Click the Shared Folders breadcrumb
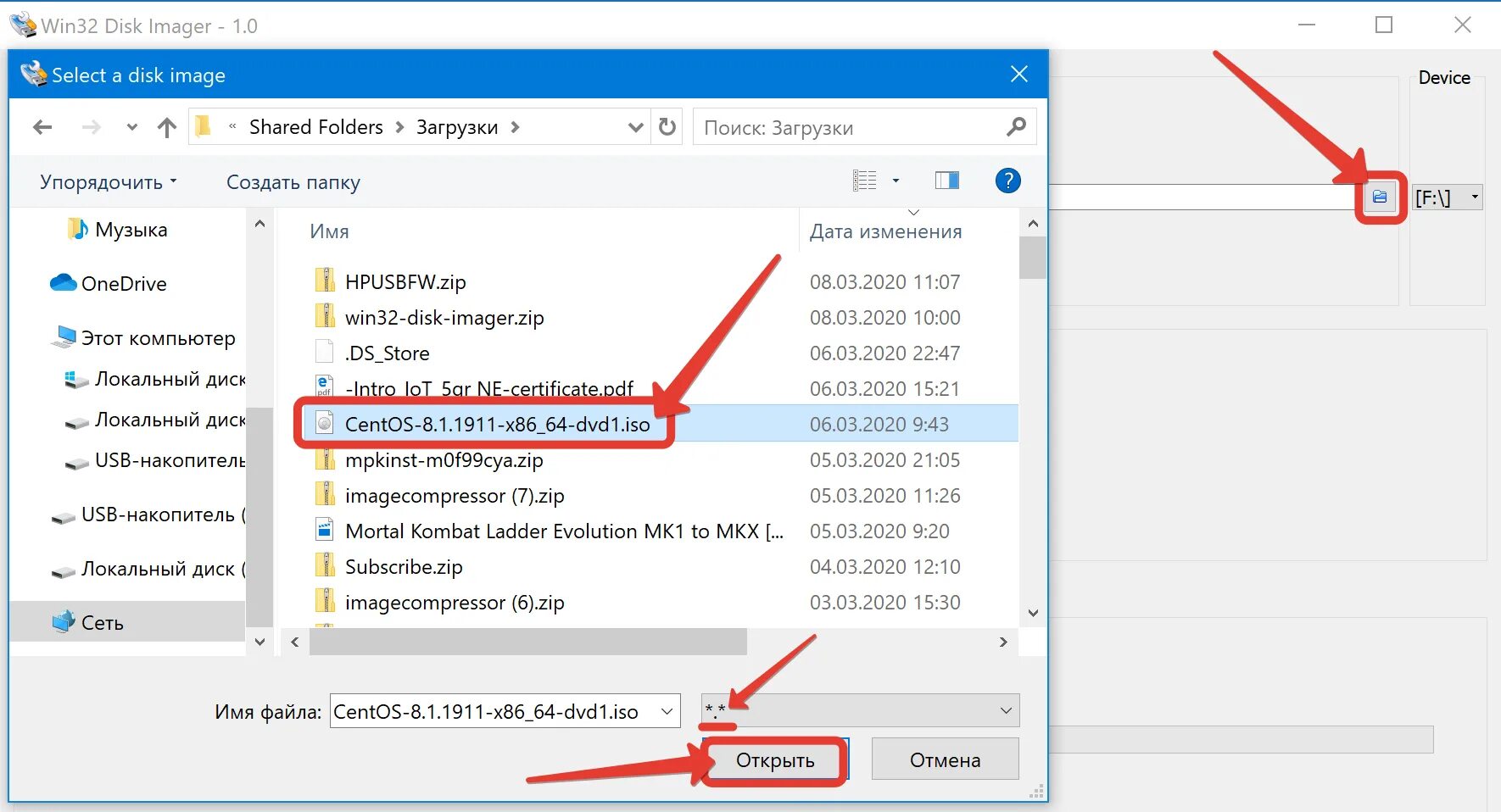Viewport: 1501px width, 812px height. click(x=315, y=127)
